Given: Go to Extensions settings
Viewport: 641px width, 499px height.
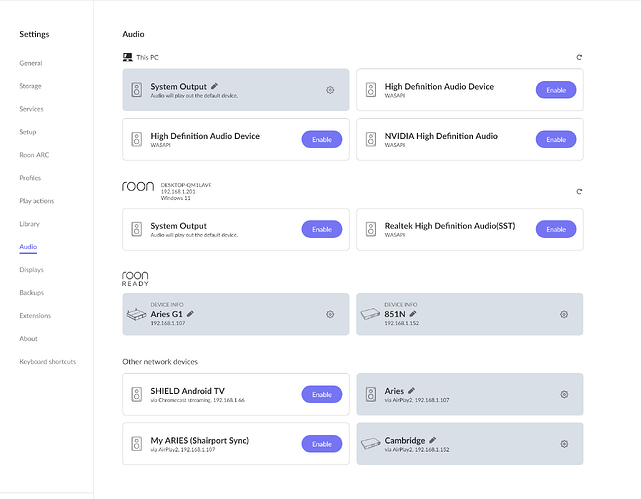Looking at the screenshot, I should 35,316.
